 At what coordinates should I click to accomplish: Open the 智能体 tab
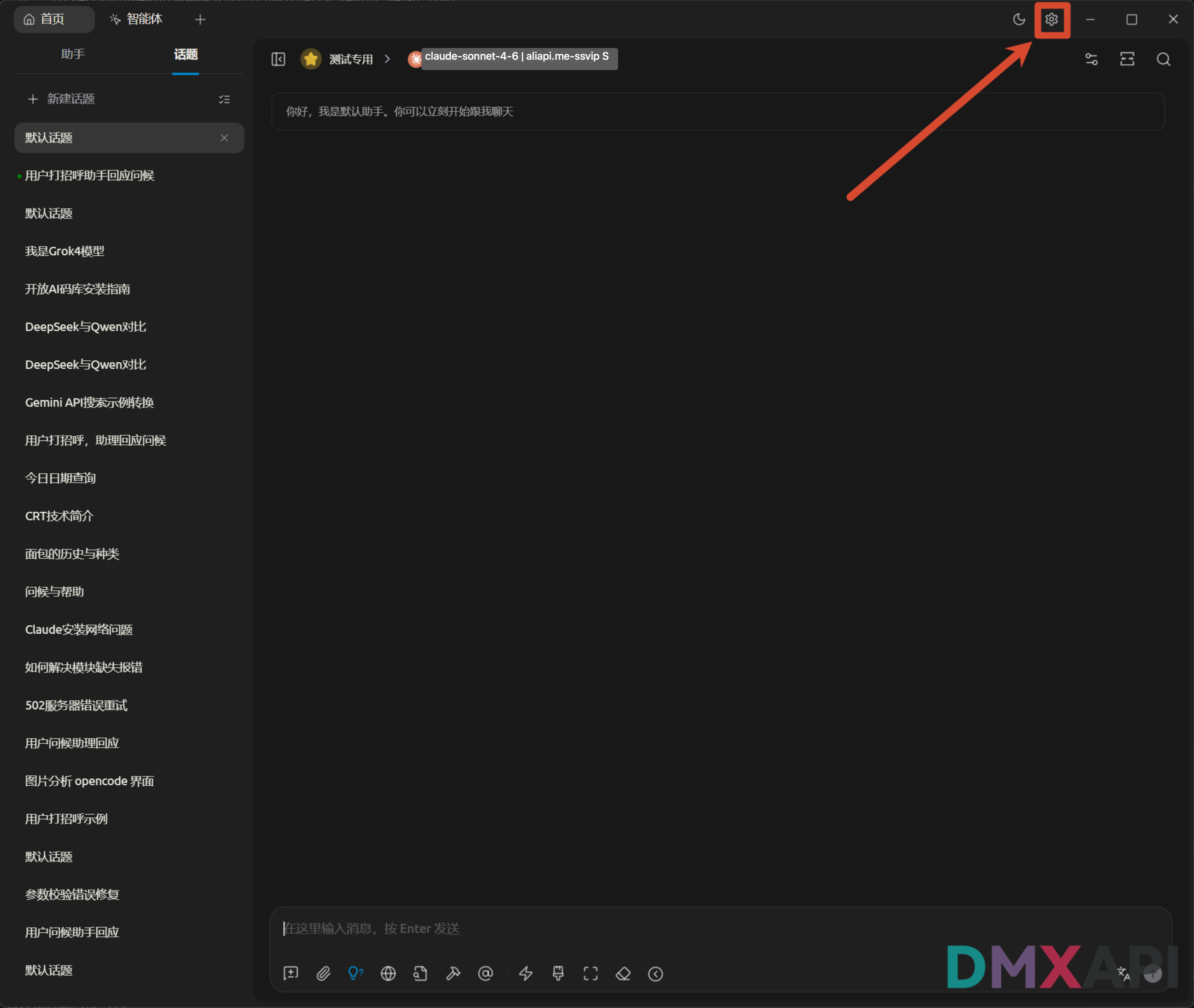pos(136,19)
